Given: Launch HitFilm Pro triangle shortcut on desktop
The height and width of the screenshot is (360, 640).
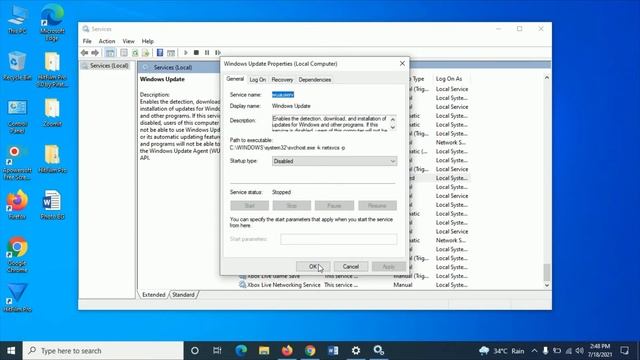Looking at the screenshot, I should coord(17,298).
